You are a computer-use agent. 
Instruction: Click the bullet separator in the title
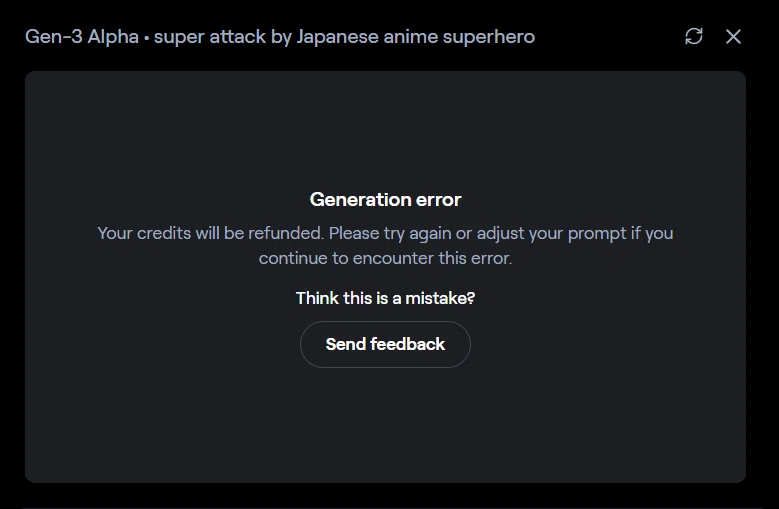[x=147, y=38]
